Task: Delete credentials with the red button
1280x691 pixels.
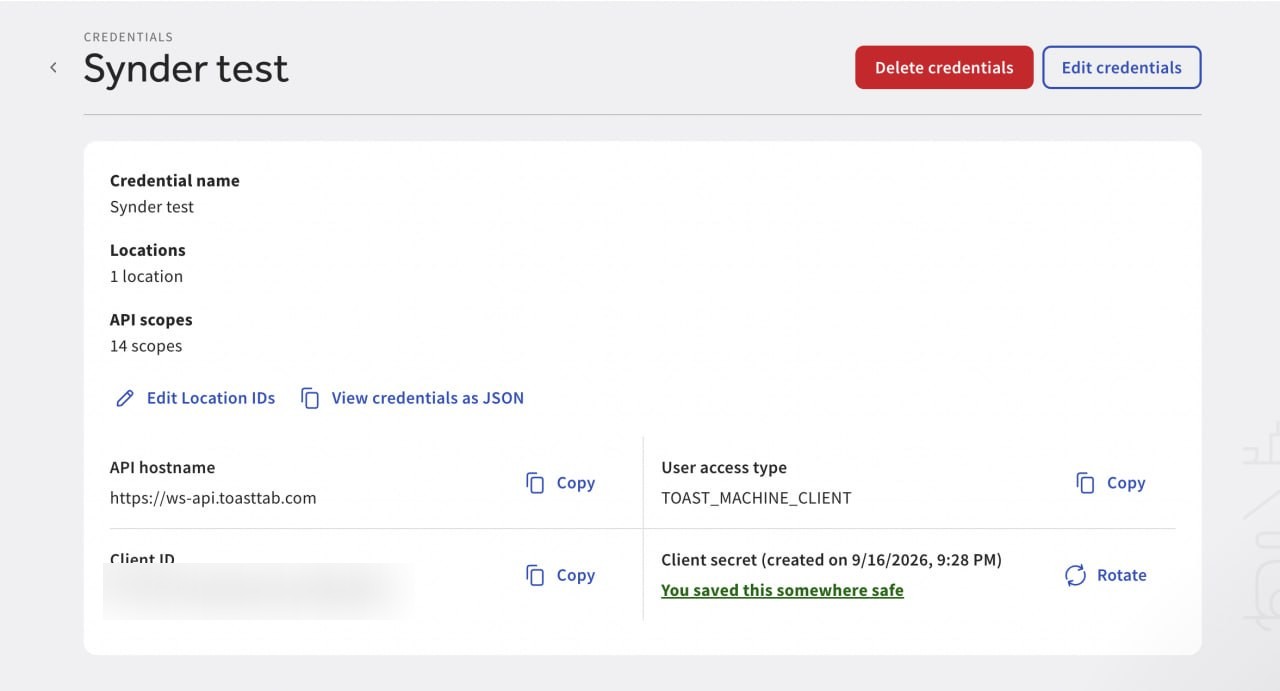Action: click(944, 68)
